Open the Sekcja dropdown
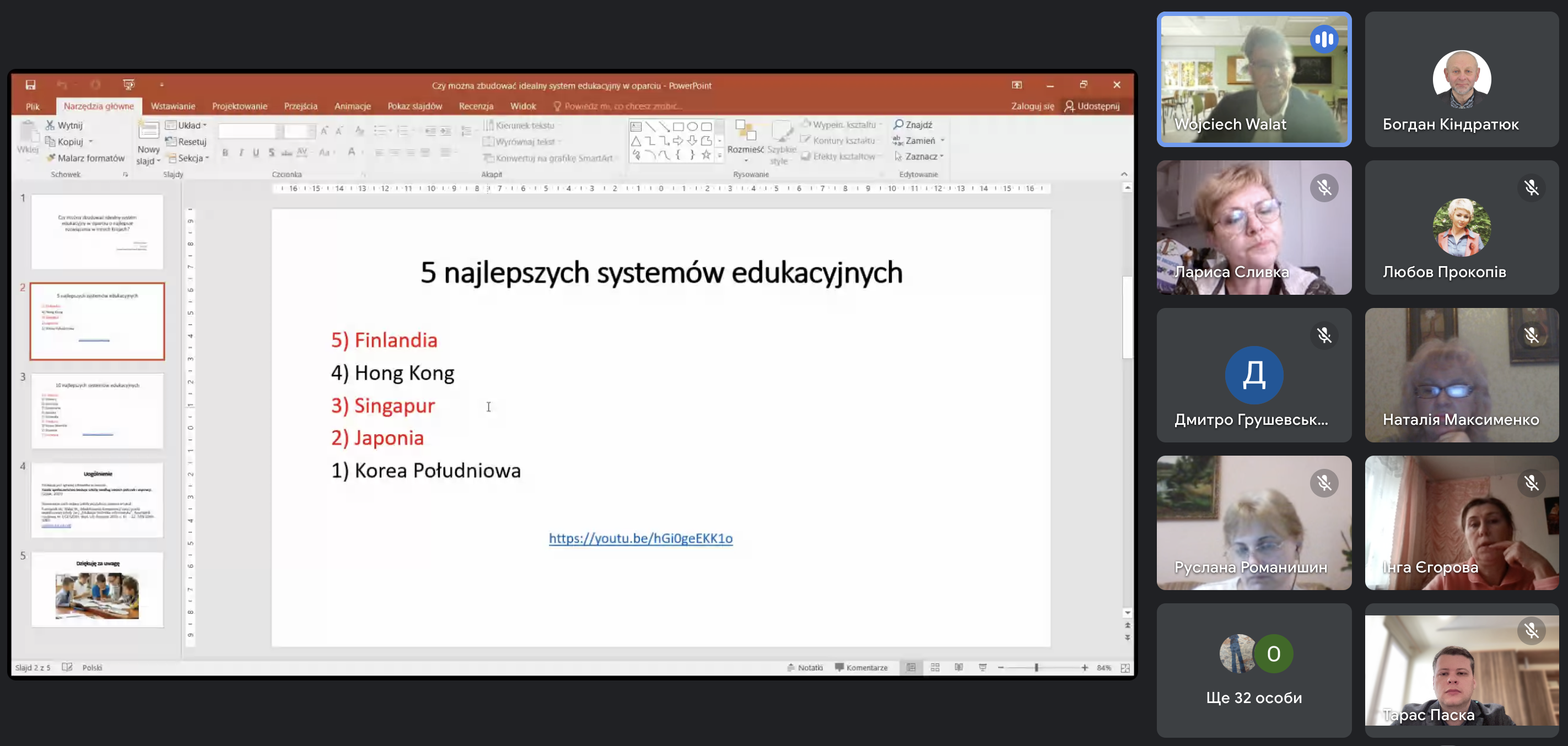The image size is (1568, 746). [x=190, y=158]
